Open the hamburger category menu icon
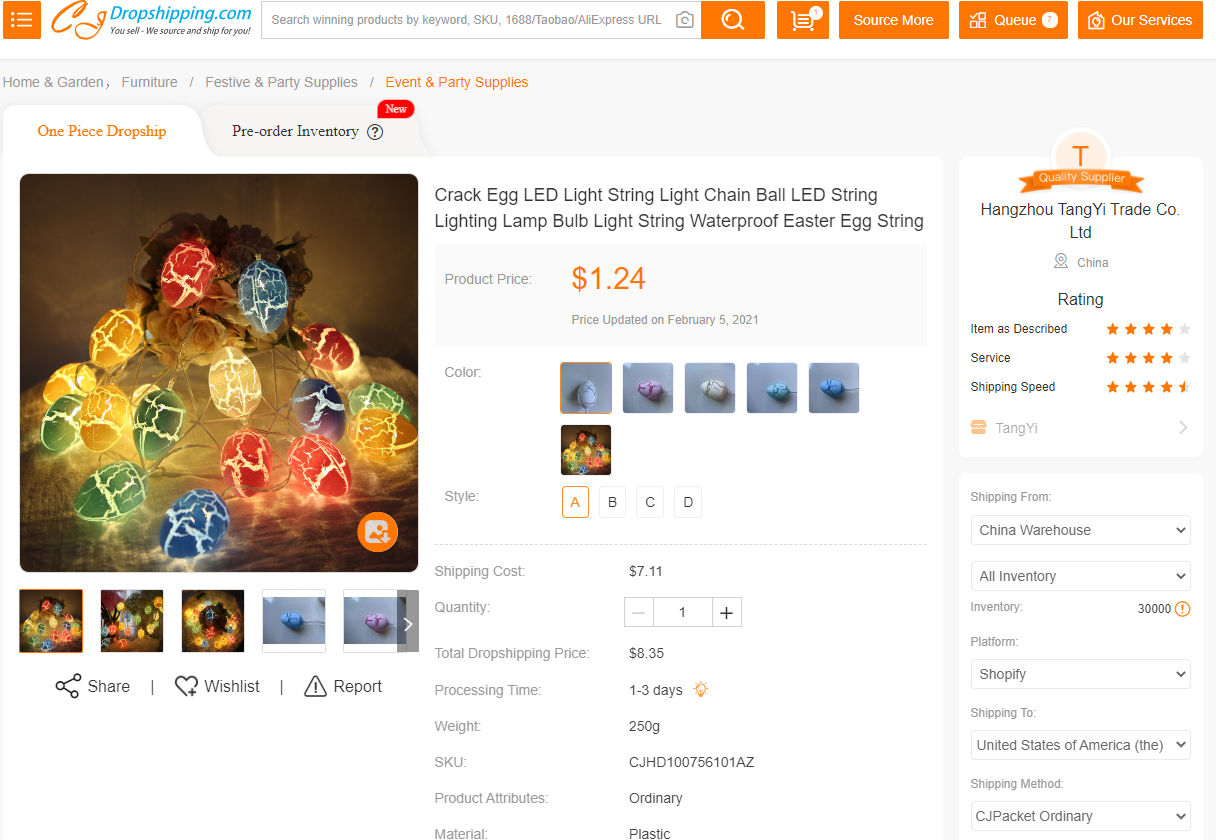 coord(22,20)
